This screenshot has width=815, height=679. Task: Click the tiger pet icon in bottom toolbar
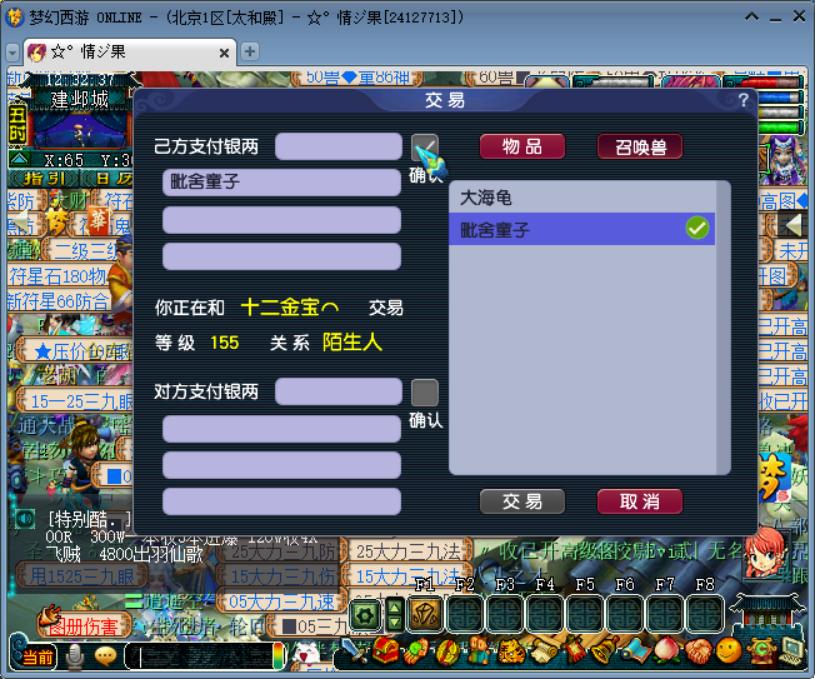[510, 652]
